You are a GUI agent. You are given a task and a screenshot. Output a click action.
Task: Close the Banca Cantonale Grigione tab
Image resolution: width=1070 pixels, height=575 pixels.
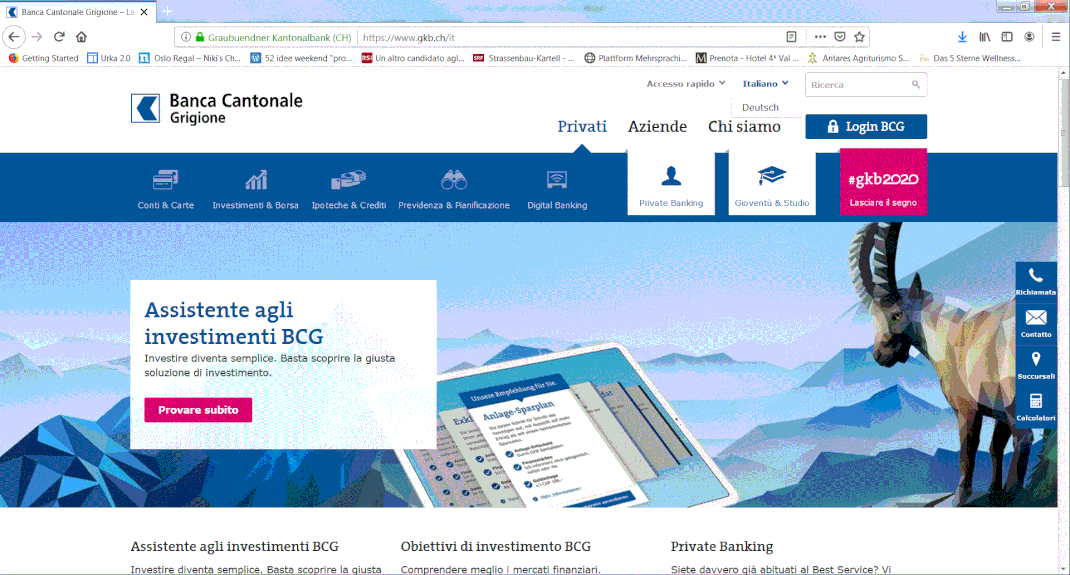tap(144, 12)
